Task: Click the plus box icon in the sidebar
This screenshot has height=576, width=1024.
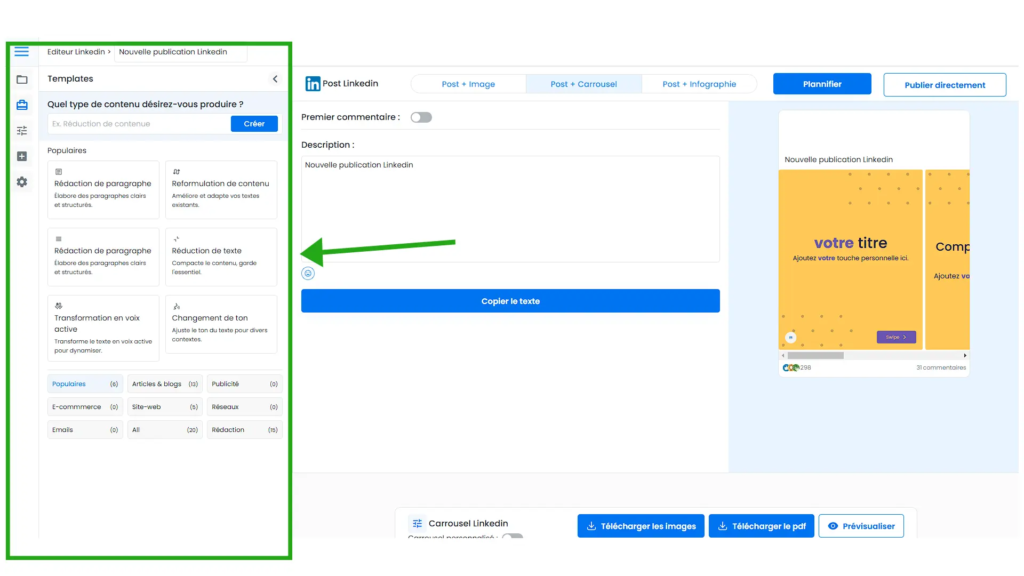Action: [22, 157]
